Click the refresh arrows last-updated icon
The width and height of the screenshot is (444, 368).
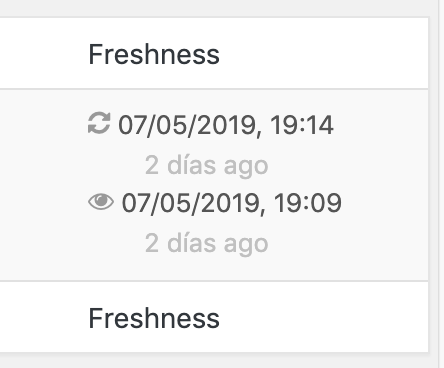(x=99, y=123)
